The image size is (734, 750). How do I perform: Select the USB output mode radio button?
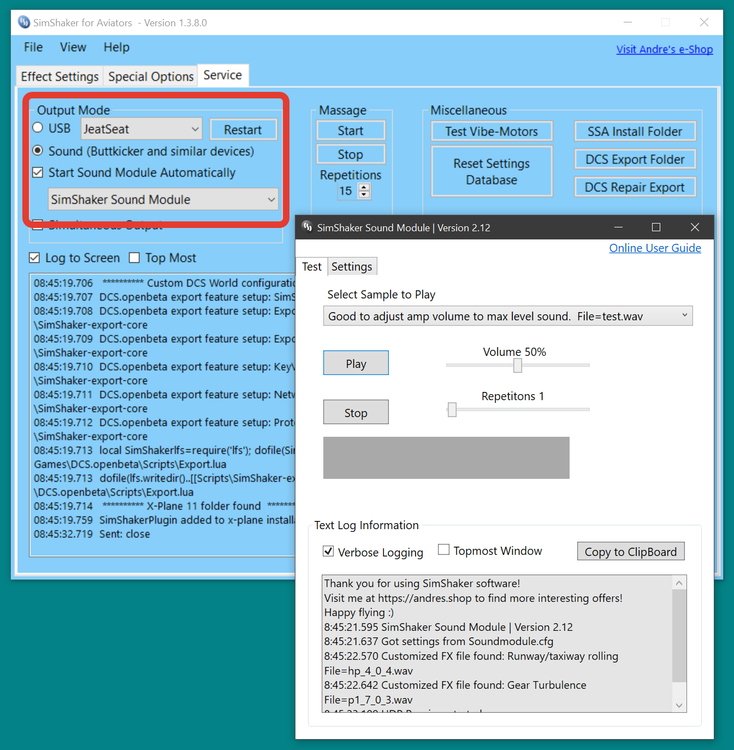(x=37, y=128)
